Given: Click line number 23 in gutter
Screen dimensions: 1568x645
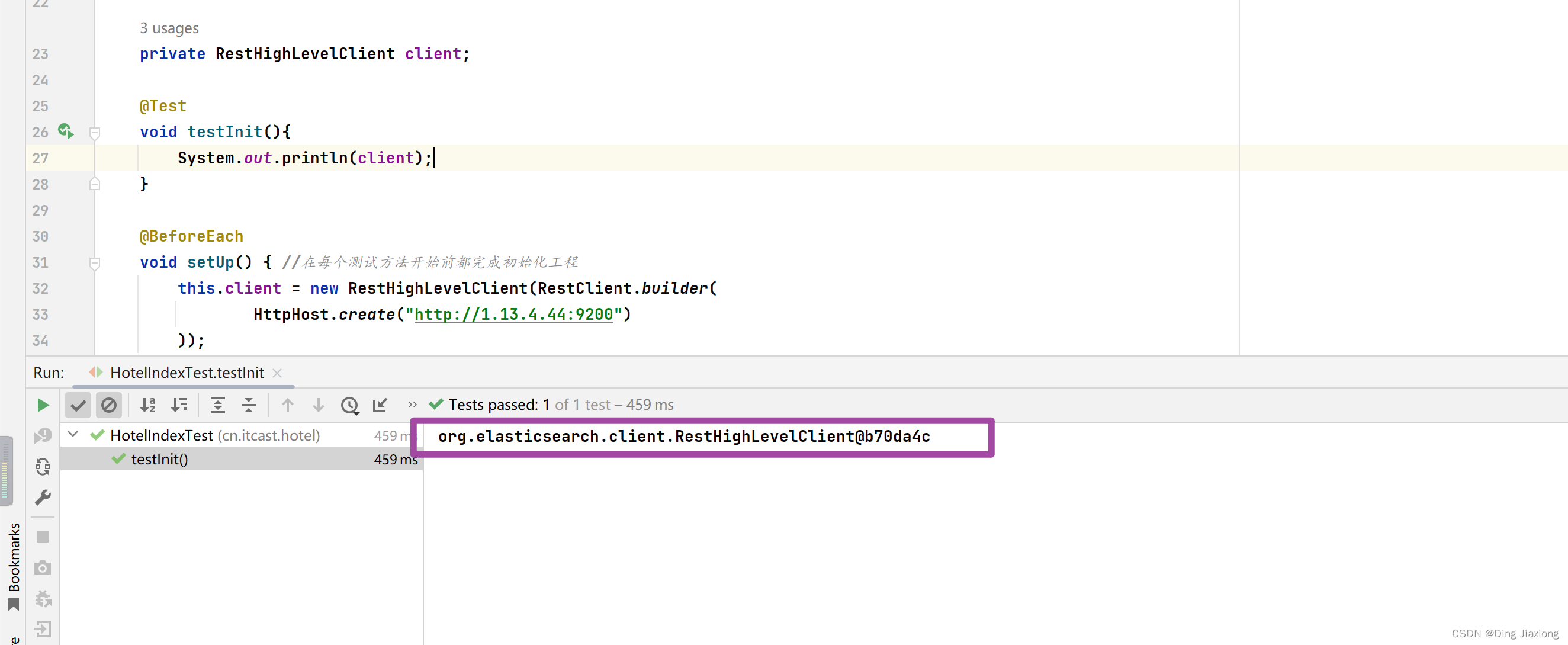Looking at the screenshot, I should point(40,54).
